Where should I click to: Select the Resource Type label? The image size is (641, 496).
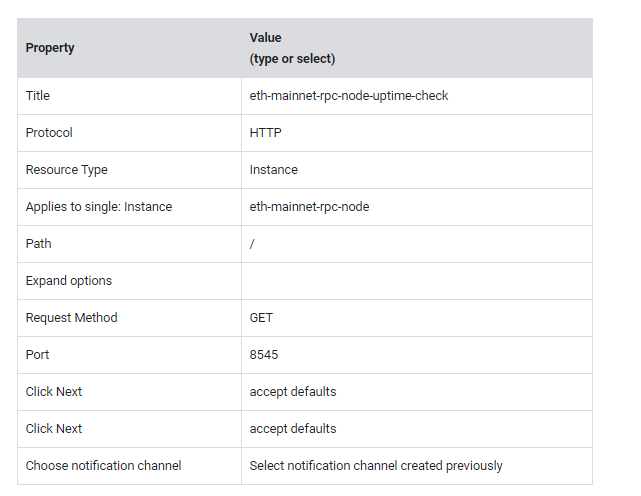tap(67, 170)
